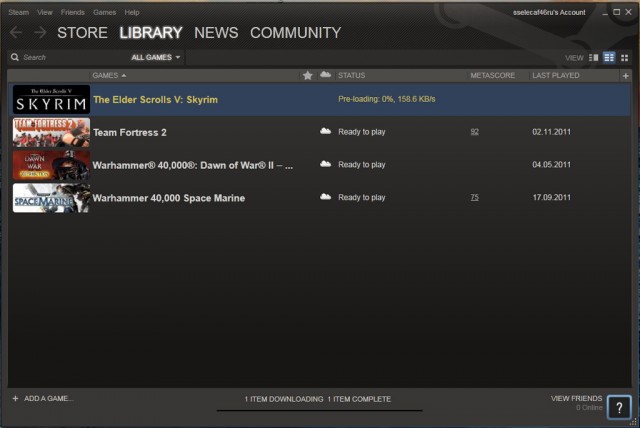This screenshot has width=640, height=428.
Task: Go back with the left arrow
Action: click(x=16, y=32)
